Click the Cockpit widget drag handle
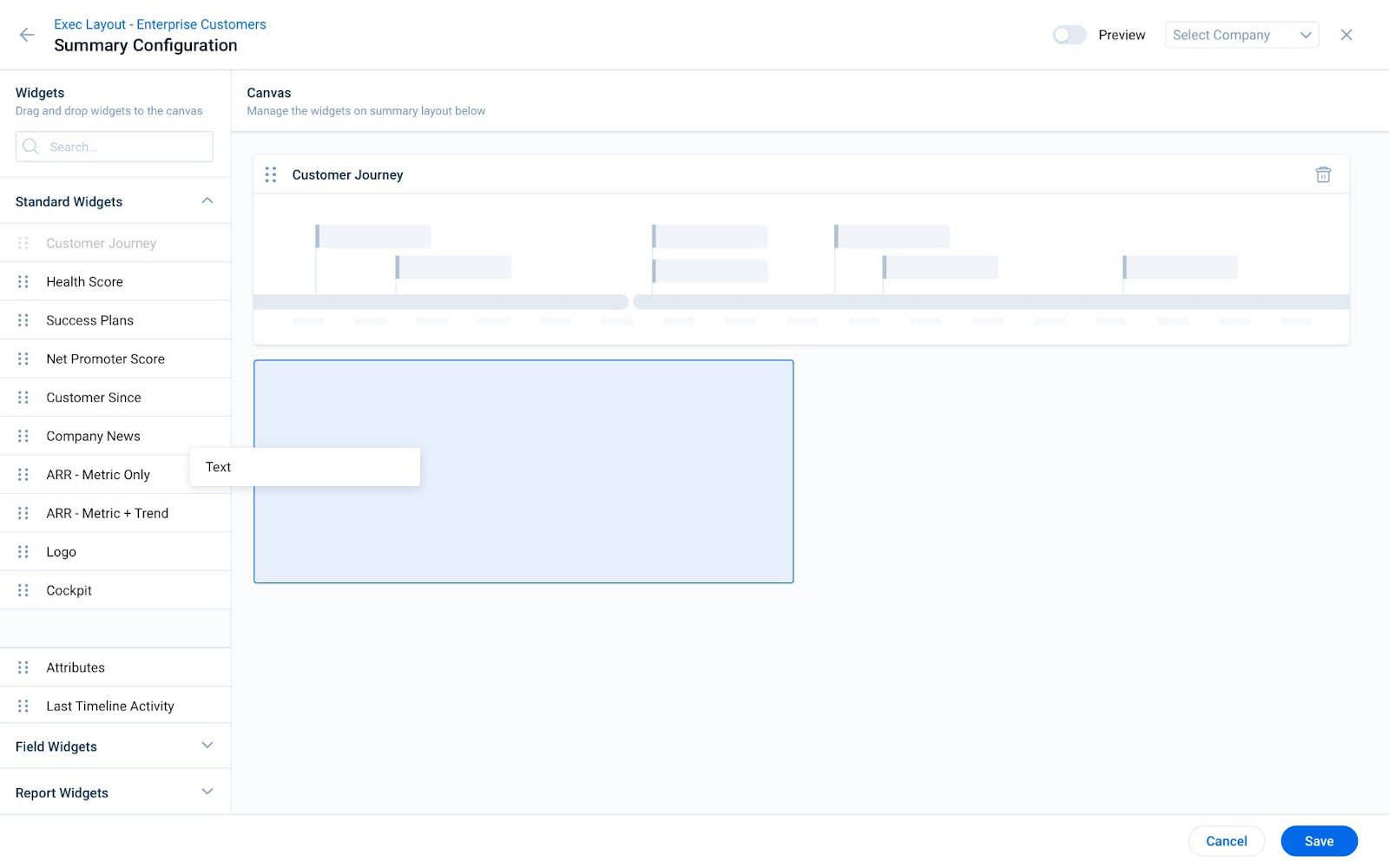1389x868 pixels. pyautogui.click(x=23, y=589)
